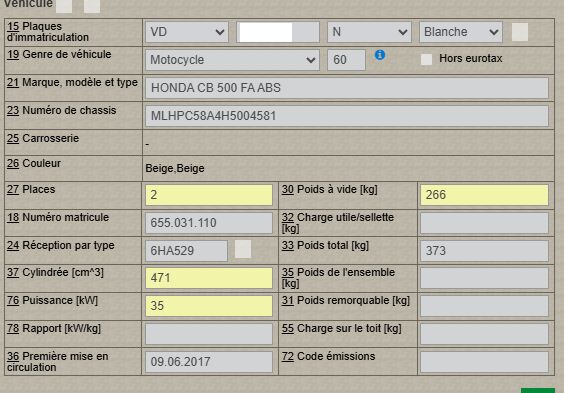The image size is (564, 393).
Task: Click the label 18 Numéro matricule
Action: (x=58, y=218)
